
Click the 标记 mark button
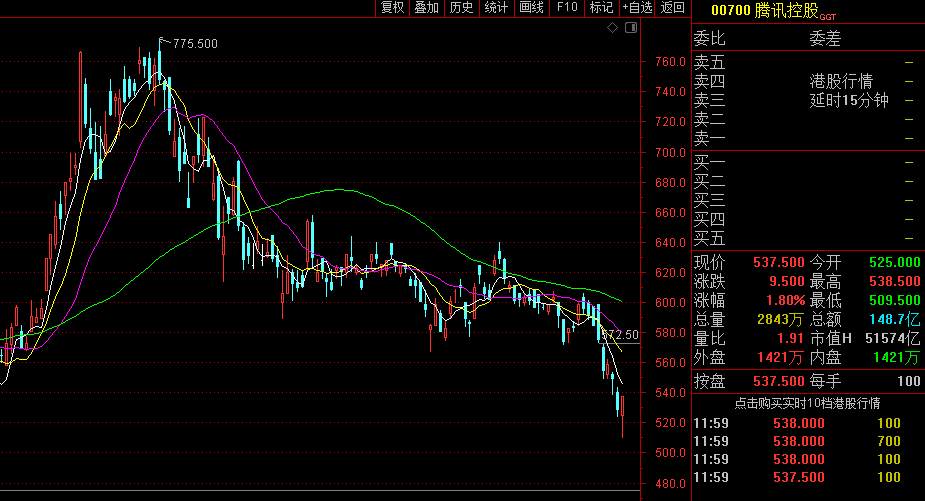(x=601, y=8)
